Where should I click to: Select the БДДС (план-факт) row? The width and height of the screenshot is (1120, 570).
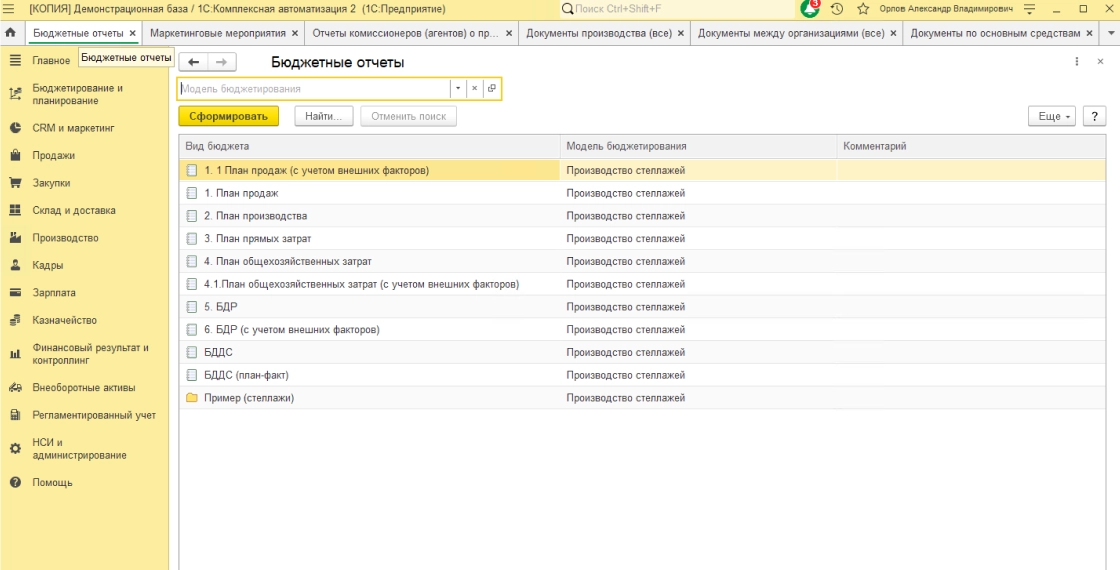(x=642, y=375)
